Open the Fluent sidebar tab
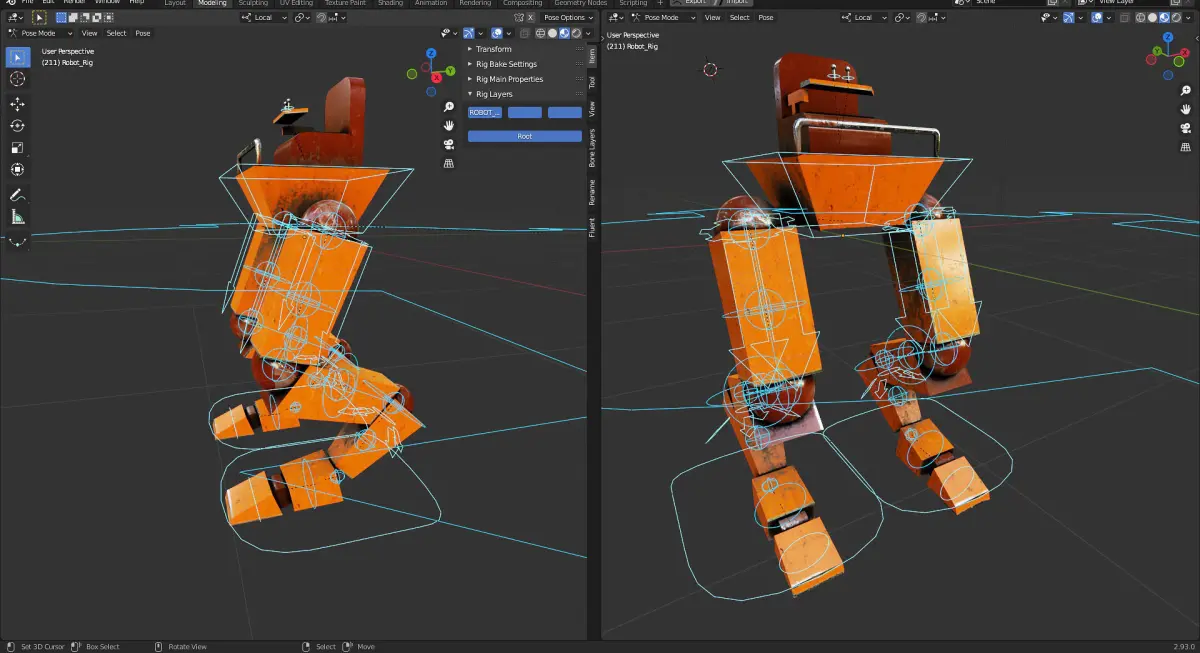 [x=592, y=227]
